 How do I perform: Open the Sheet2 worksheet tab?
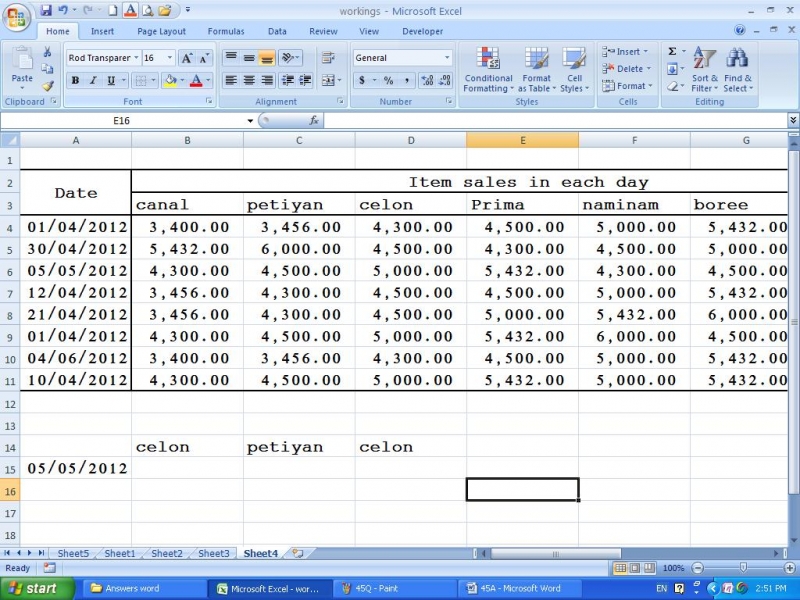point(166,553)
